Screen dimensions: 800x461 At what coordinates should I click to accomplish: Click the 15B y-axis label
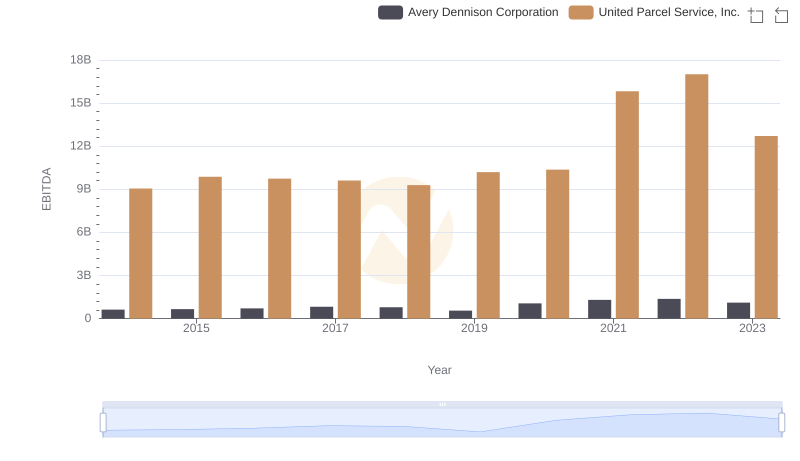[81, 103]
